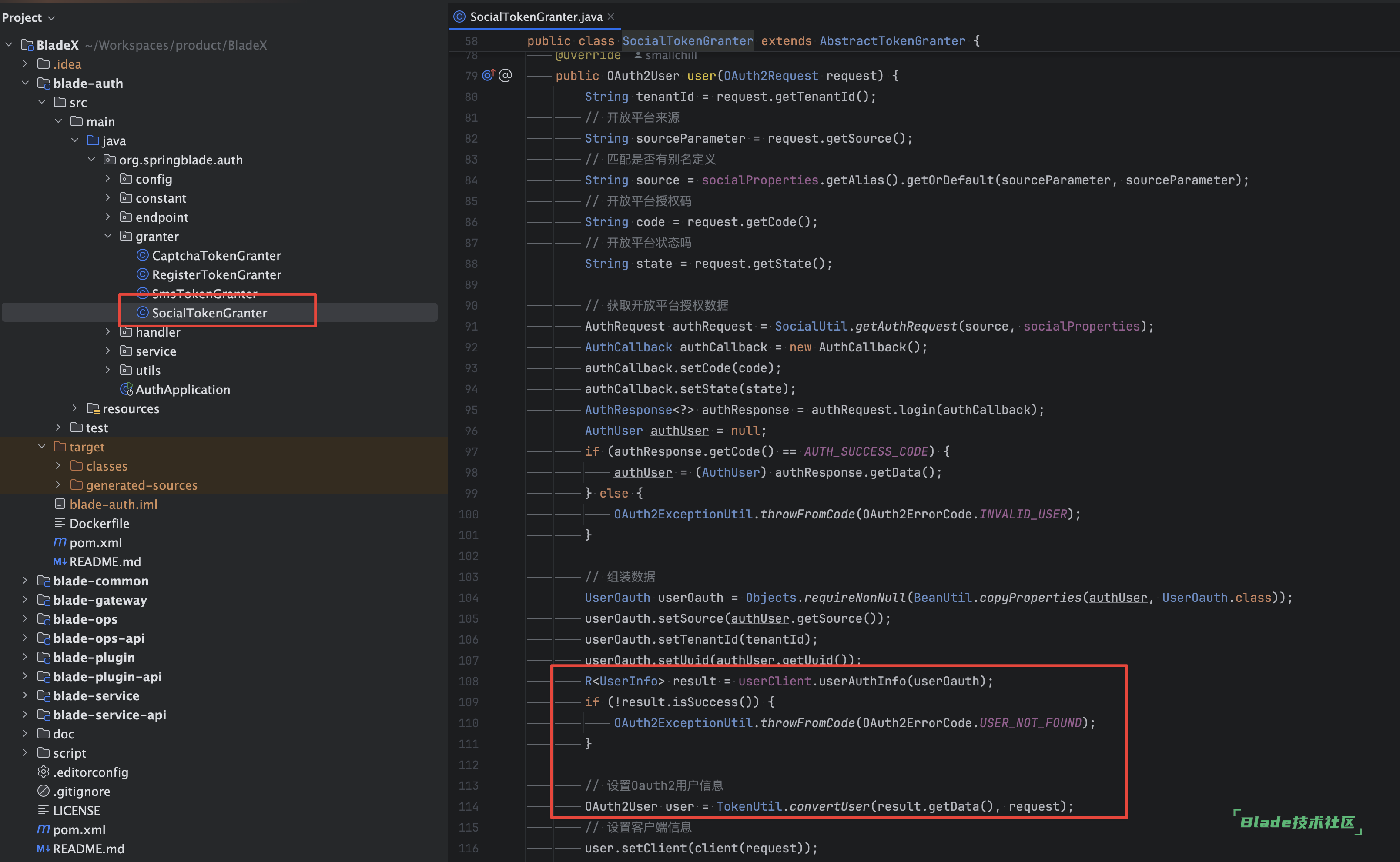The image size is (1400, 862).
Task: Open blade-auth.iml file
Action: point(114,505)
